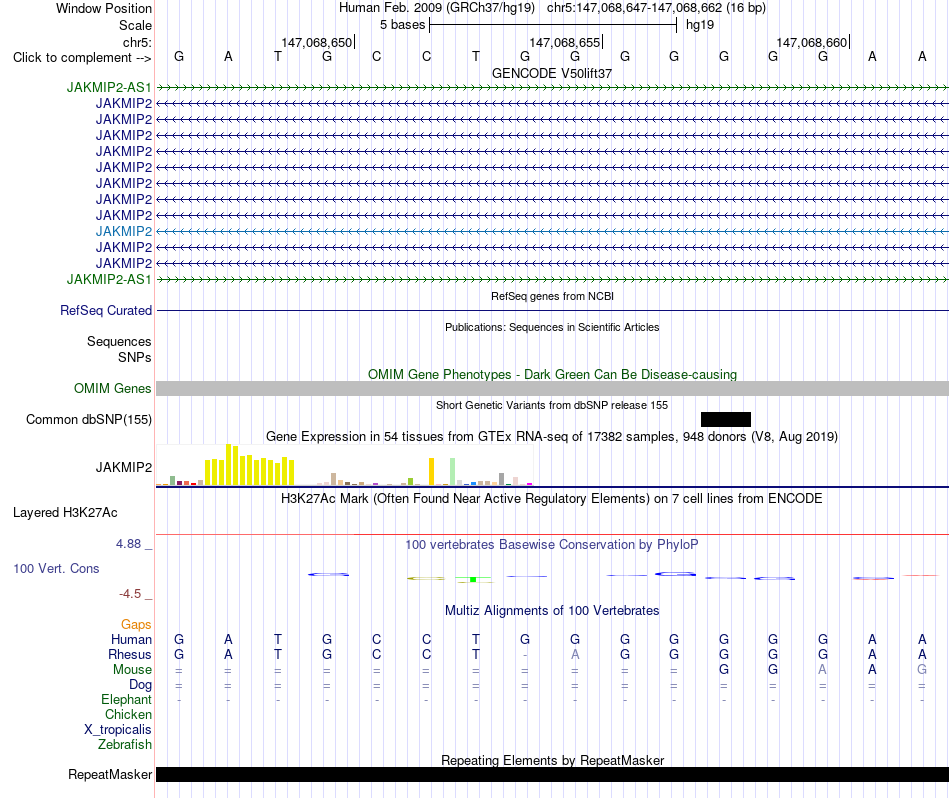This screenshot has height=798, width=950.
Task: Click the Layered H3K27Ac track label
Action: click(65, 513)
